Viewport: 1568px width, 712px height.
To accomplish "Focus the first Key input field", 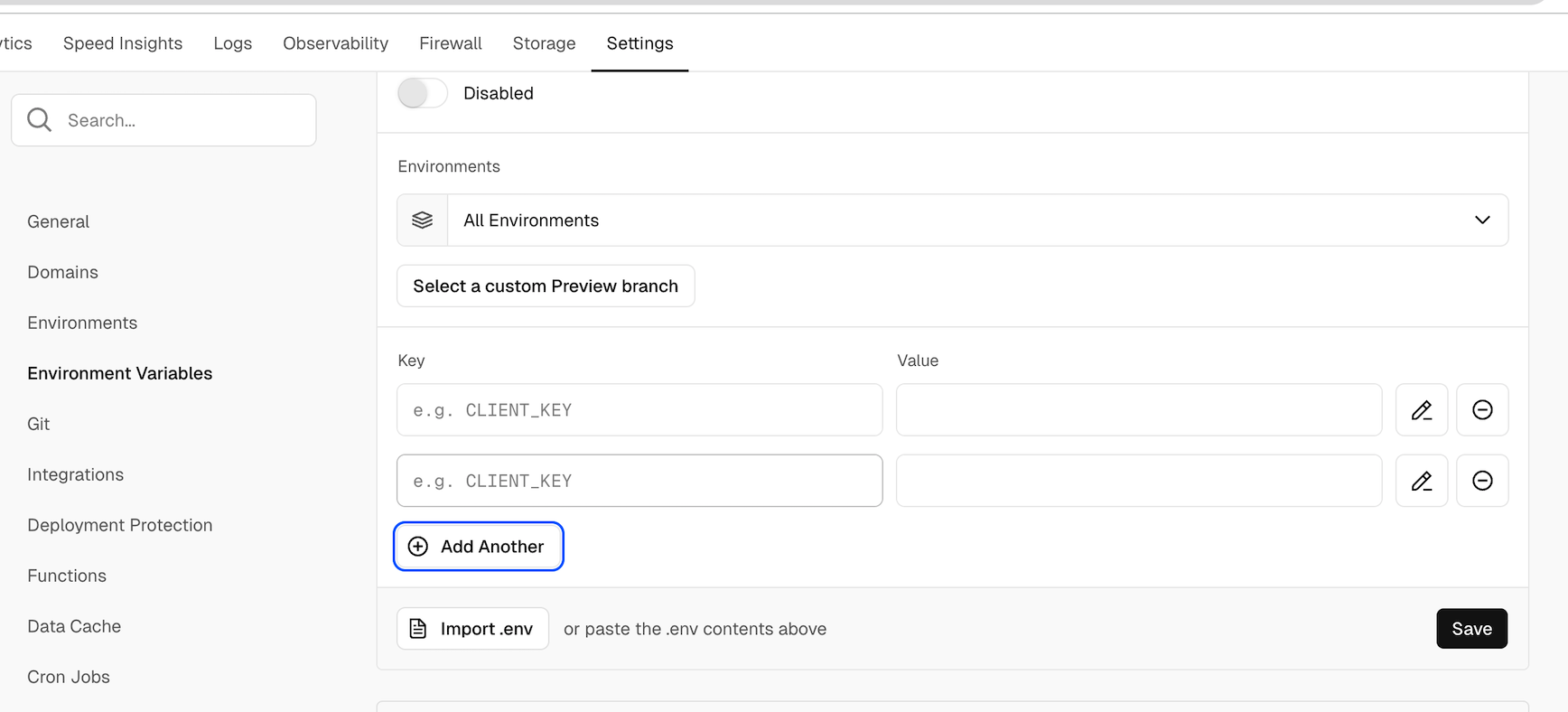I will click(639, 410).
